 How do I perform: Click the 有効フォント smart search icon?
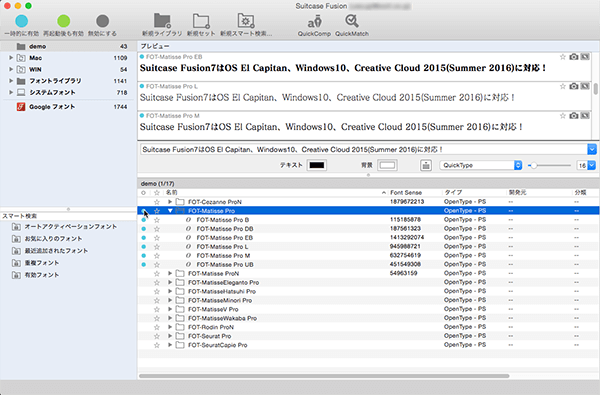click(16, 275)
